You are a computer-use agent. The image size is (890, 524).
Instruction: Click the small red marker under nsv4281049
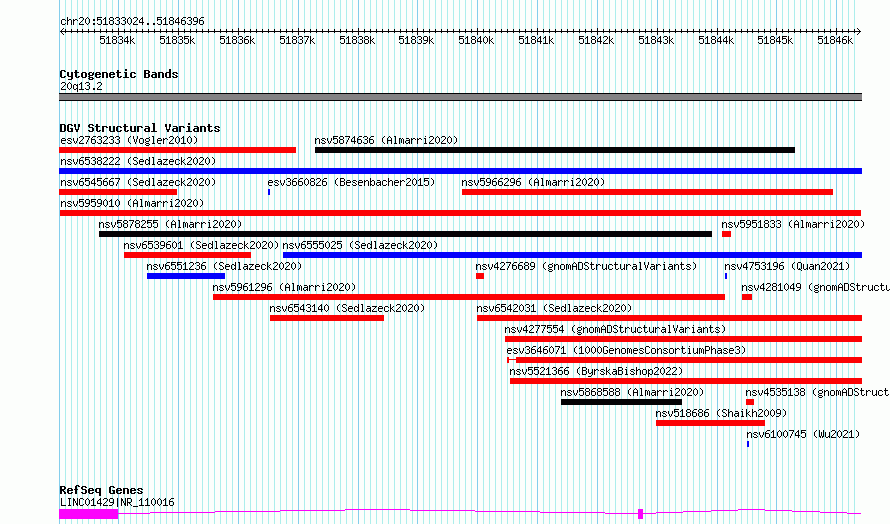747,297
